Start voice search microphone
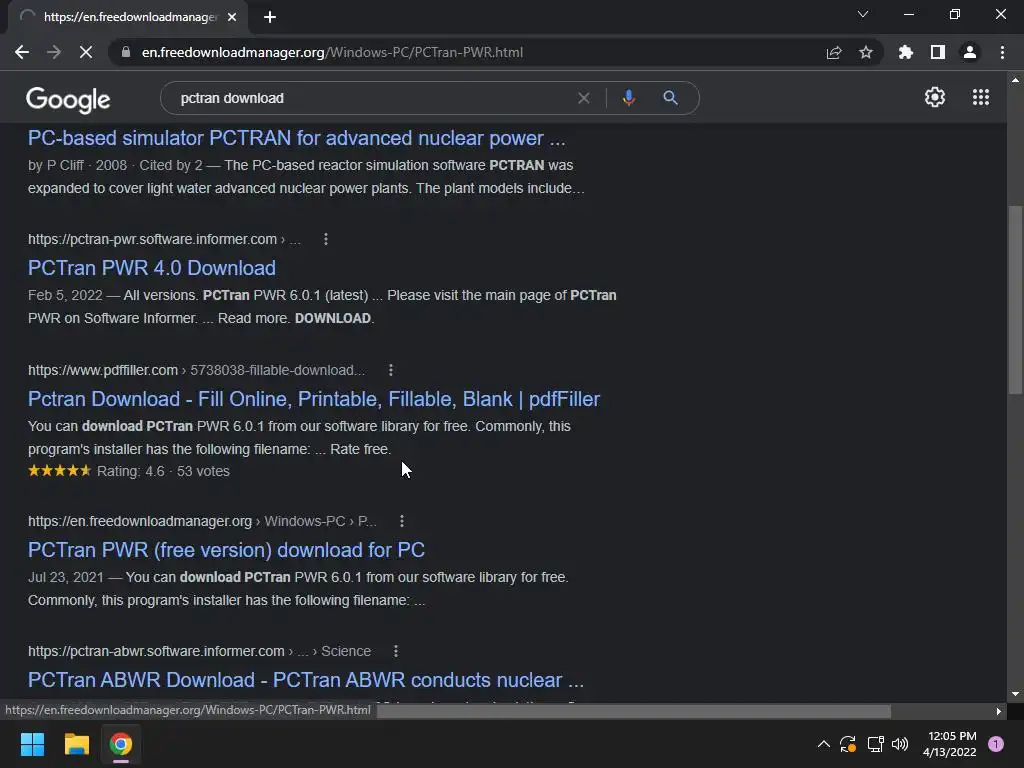 click(628, 98)
